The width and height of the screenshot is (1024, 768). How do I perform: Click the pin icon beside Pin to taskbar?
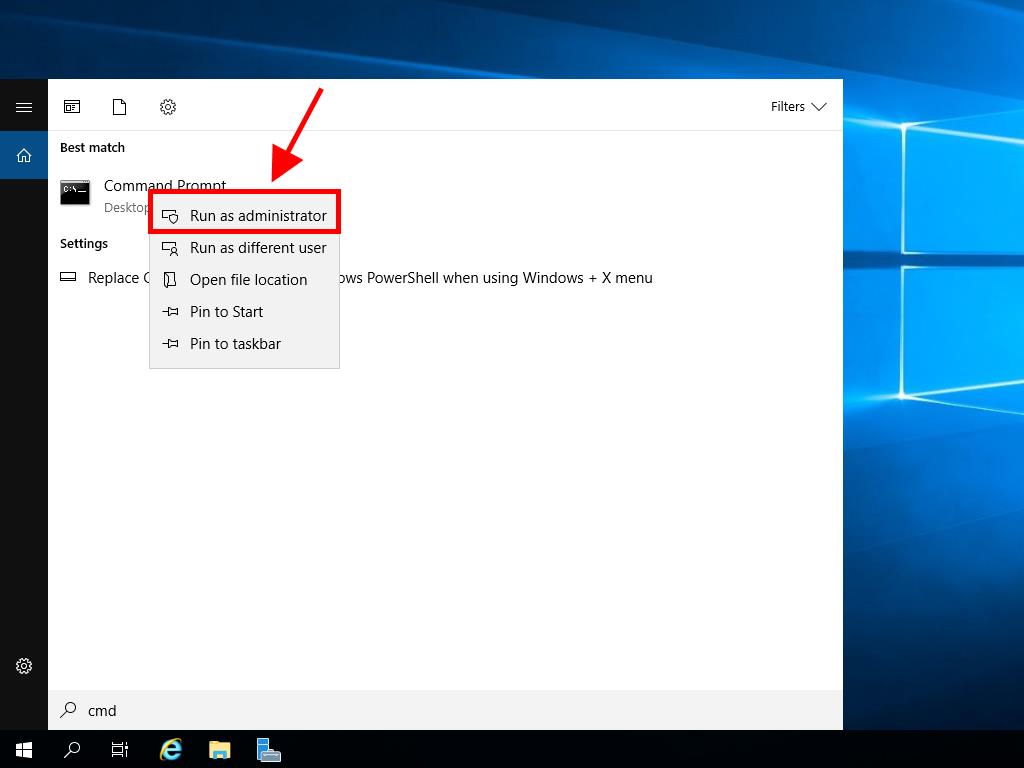point(170,344)
